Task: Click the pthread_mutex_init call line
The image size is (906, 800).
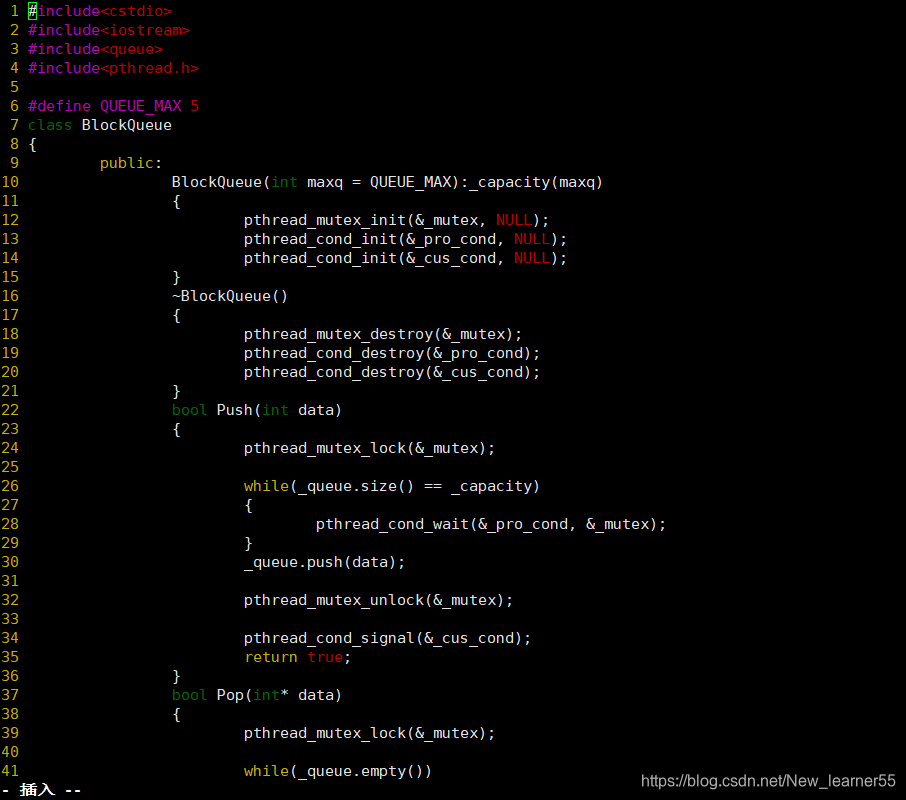Action: coord(396,220)
